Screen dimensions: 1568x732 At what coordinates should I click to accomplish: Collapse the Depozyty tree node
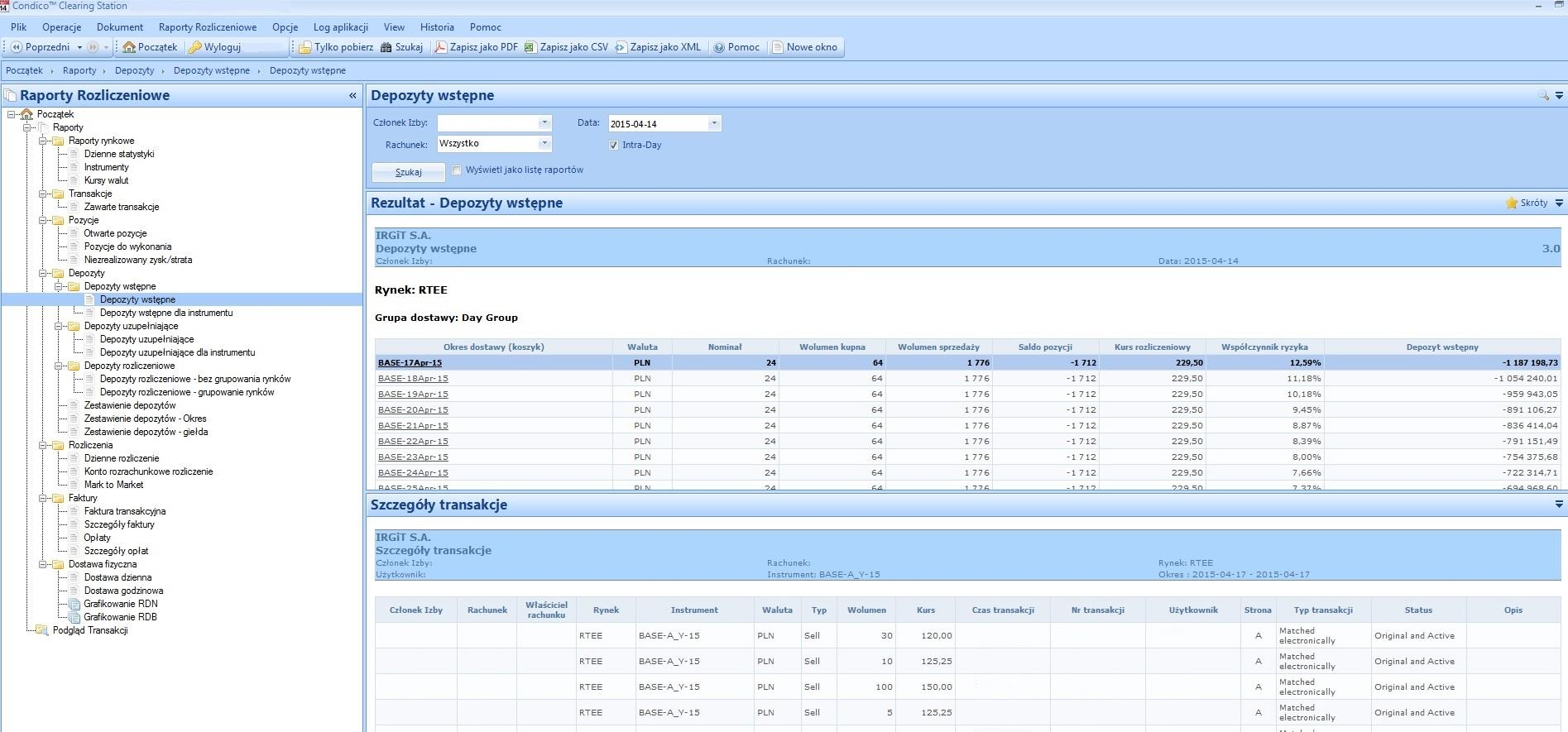point(43,273)
